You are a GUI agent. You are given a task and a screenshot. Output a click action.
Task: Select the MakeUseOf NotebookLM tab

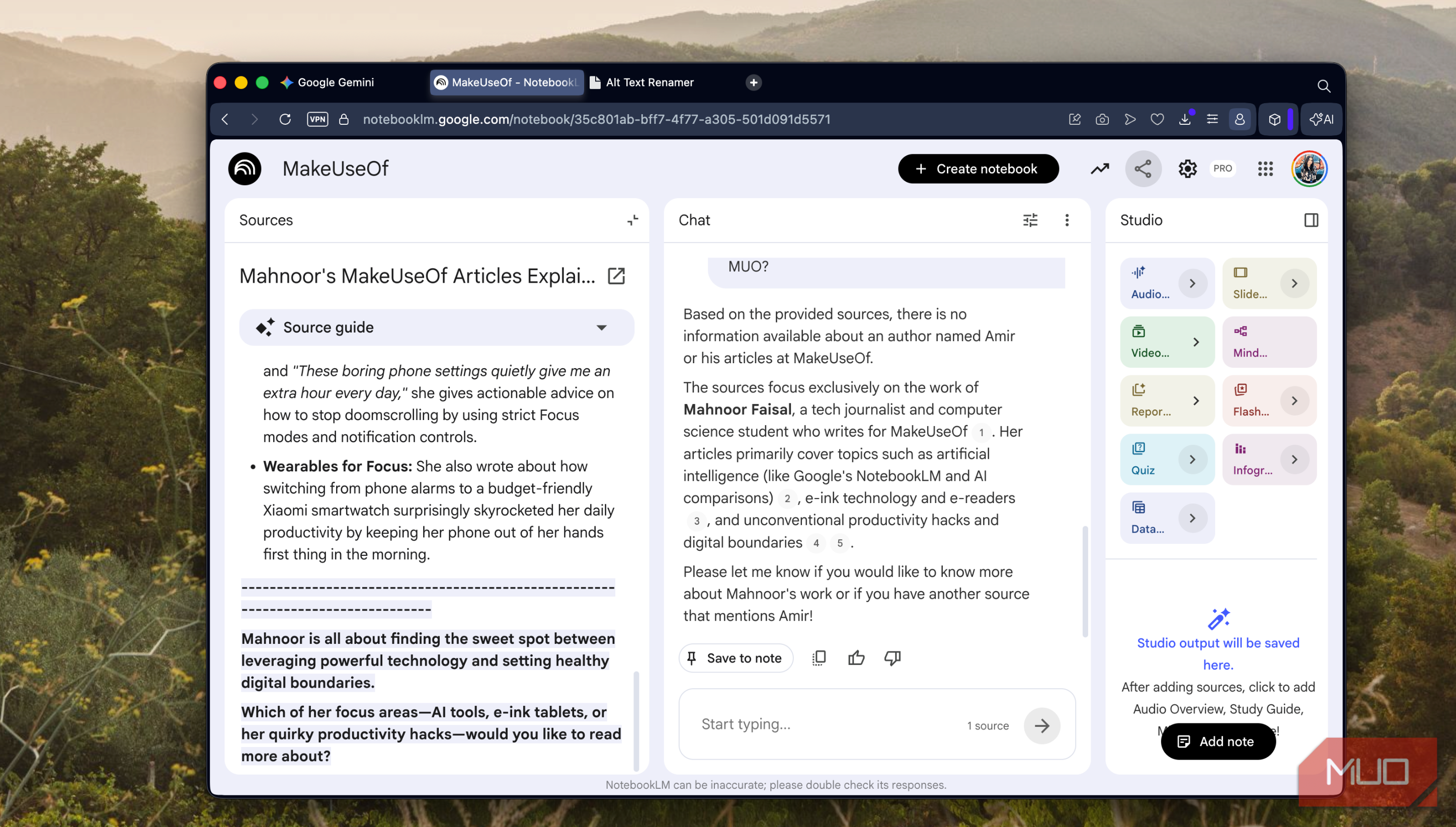(x=507, y=82)
